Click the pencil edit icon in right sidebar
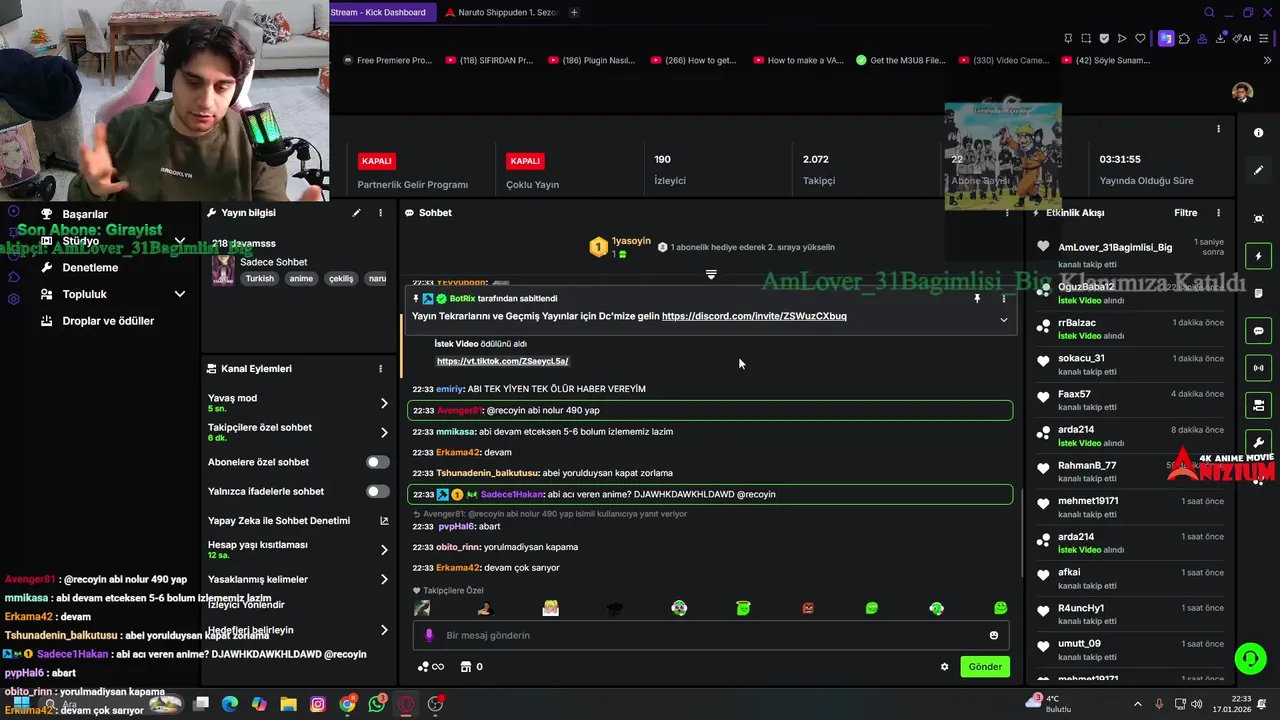1280x720 pixels. pyautogui.click(x=1258, y=170)
